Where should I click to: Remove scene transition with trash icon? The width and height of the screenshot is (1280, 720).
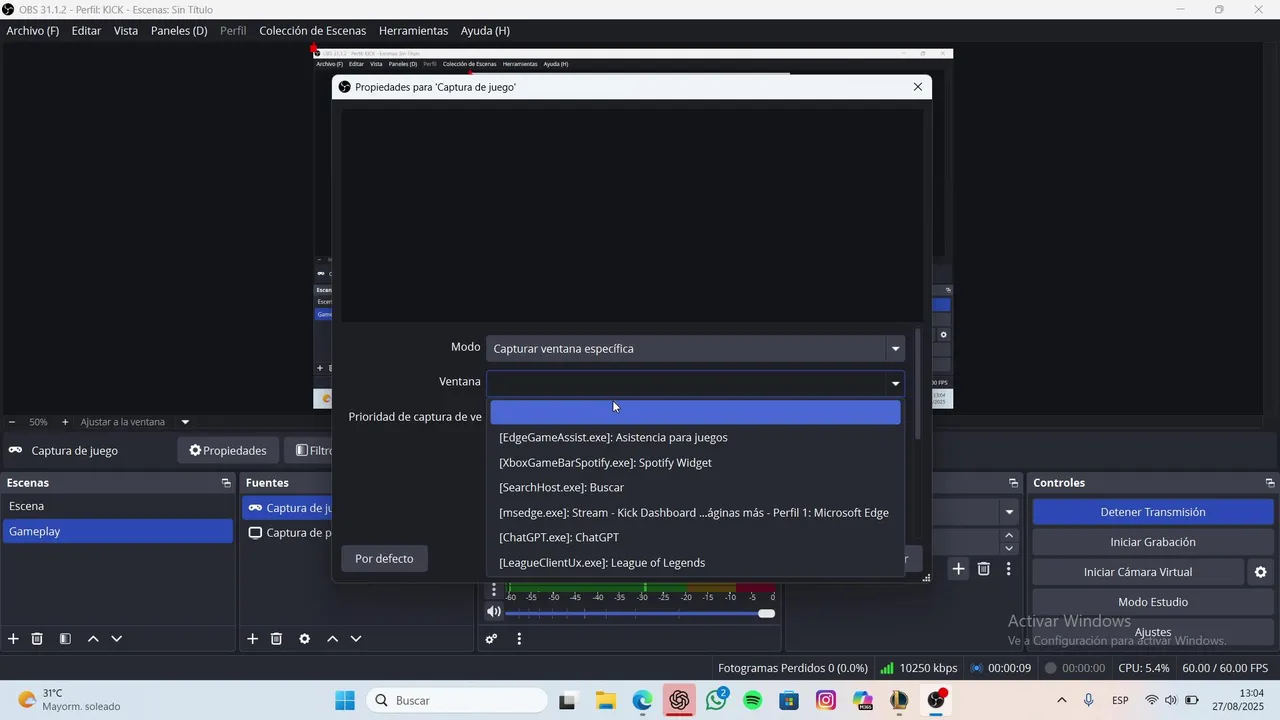tap(984, 569)
